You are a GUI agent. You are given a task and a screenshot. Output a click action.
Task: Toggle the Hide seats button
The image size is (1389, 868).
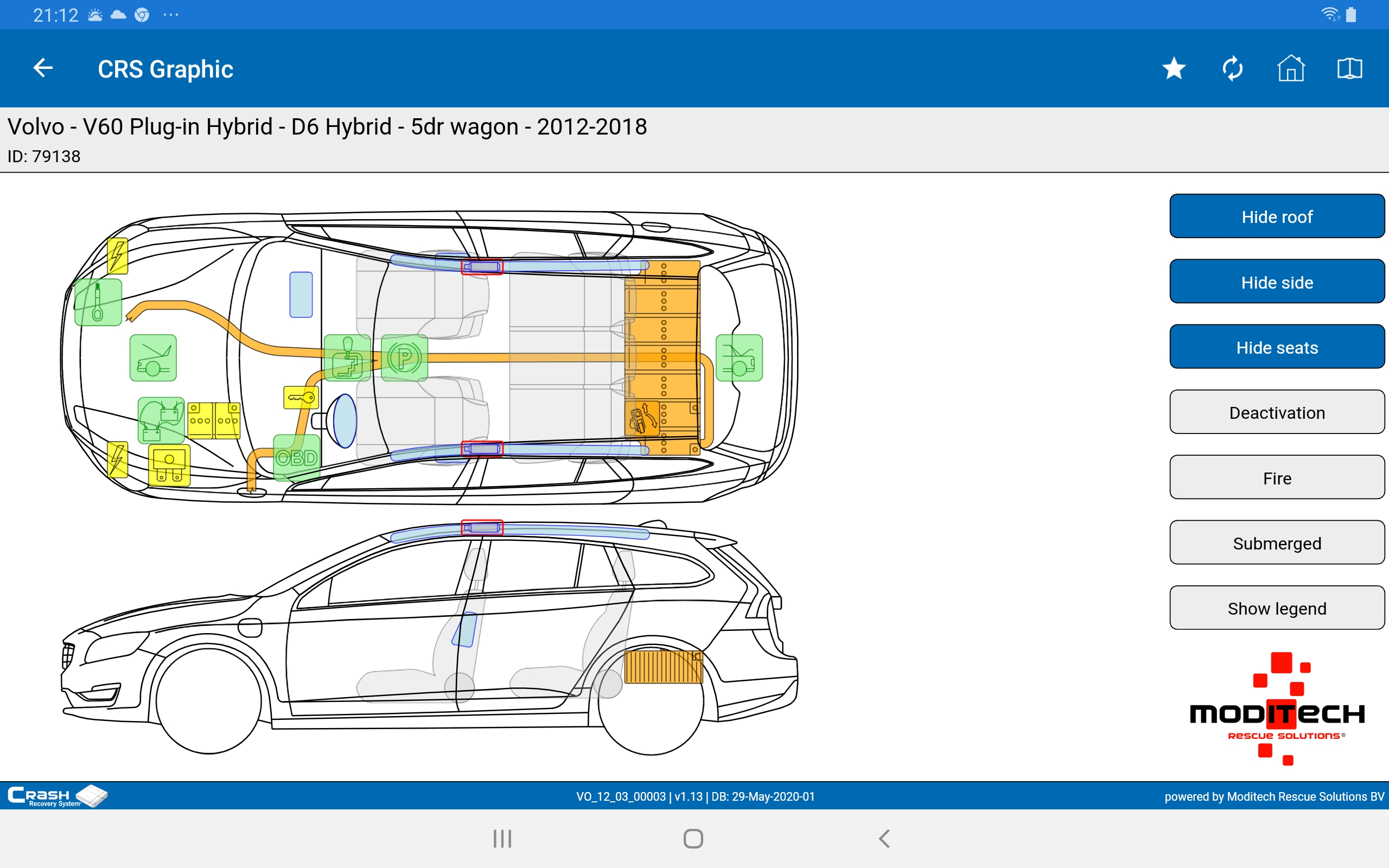[1277, 347]
